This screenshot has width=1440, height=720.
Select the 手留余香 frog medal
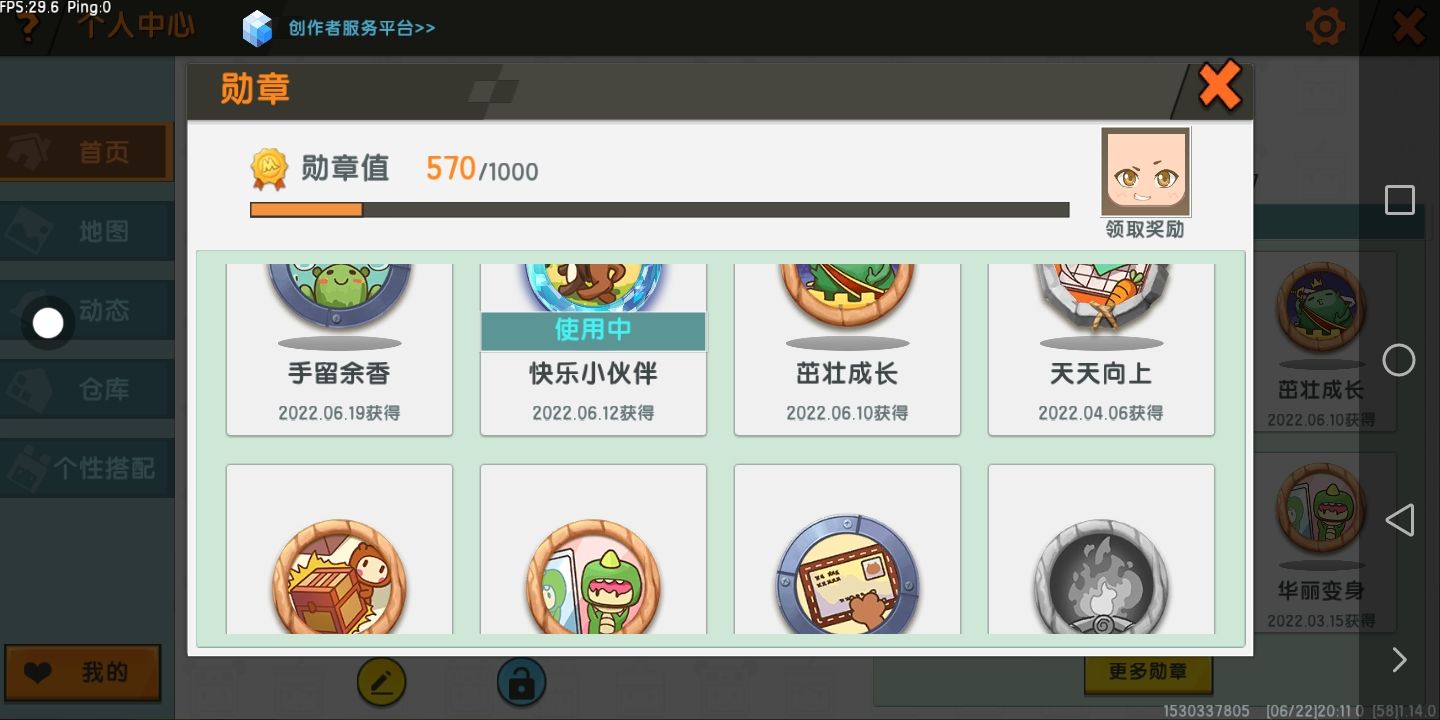339,349
